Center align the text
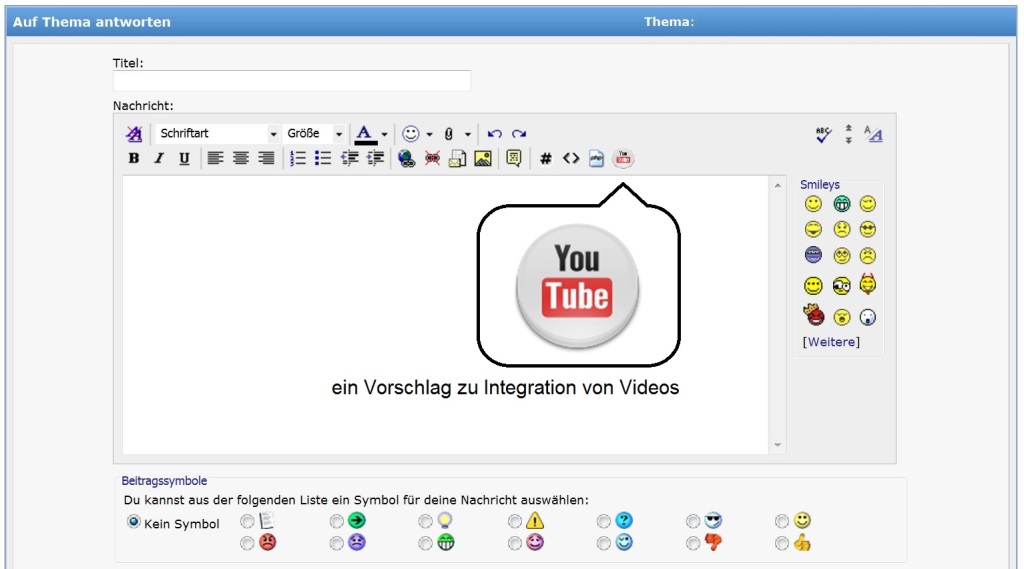This screenshot has height=569, width=1024. pos(240,158)
